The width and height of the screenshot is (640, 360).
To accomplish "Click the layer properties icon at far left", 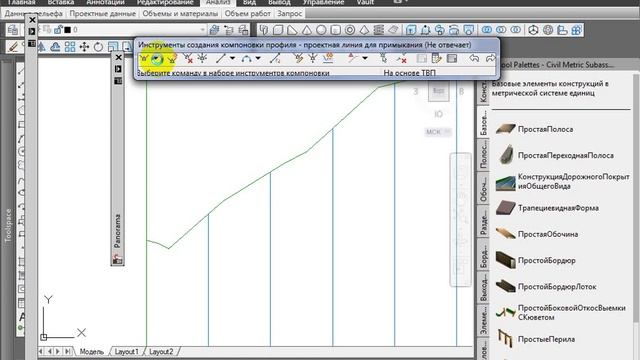I will coord(13,30).
